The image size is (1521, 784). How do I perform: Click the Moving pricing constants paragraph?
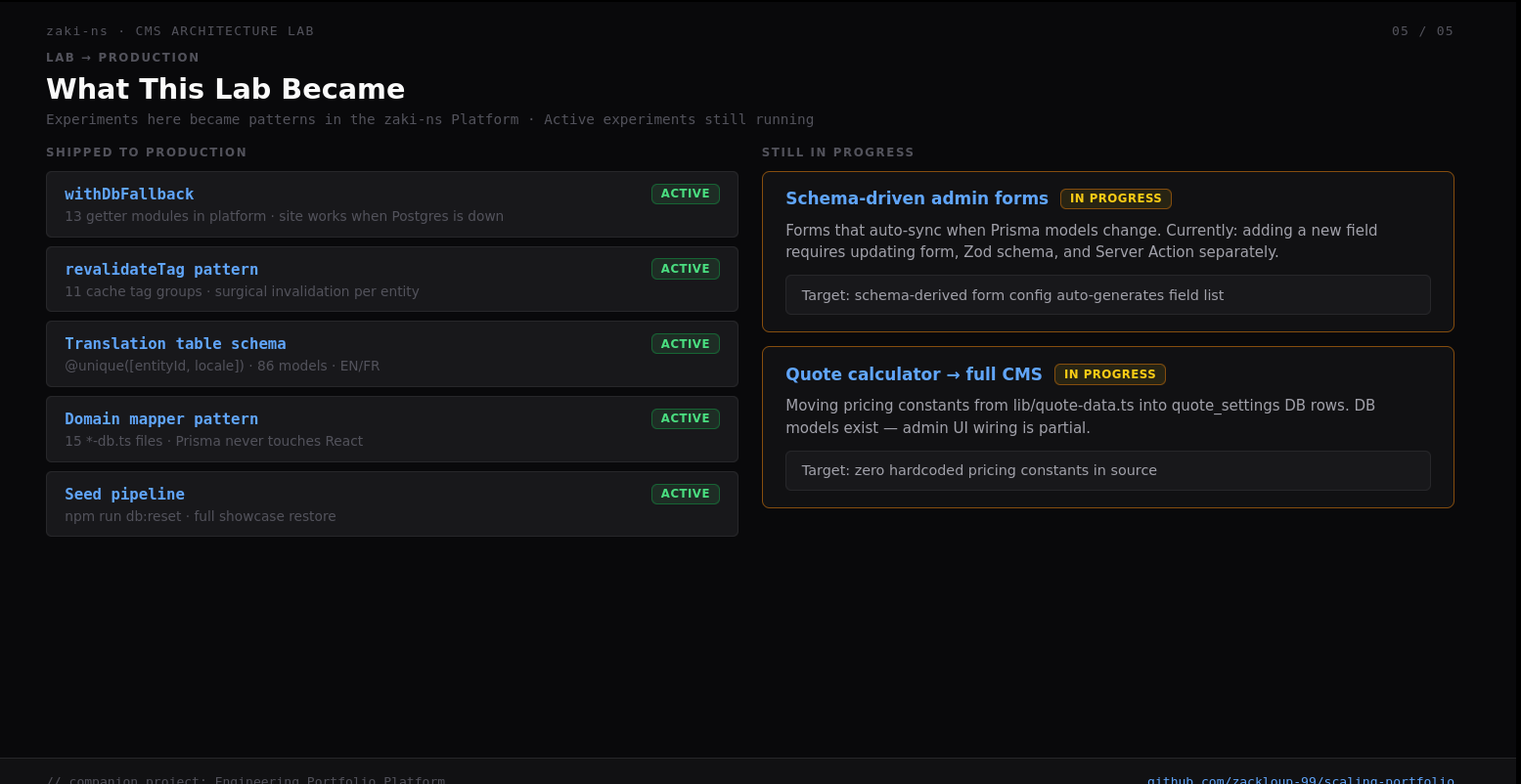(x=1080, y=416)
